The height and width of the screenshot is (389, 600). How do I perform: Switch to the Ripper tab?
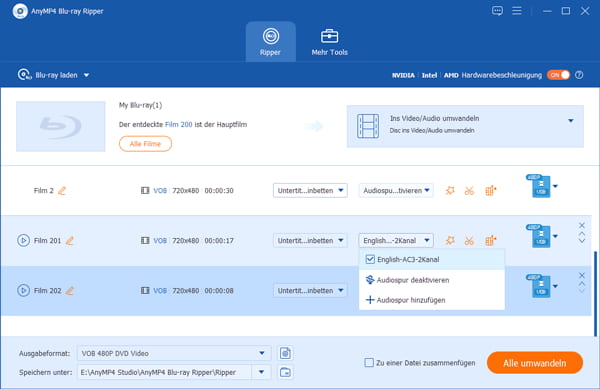point(271,42)
